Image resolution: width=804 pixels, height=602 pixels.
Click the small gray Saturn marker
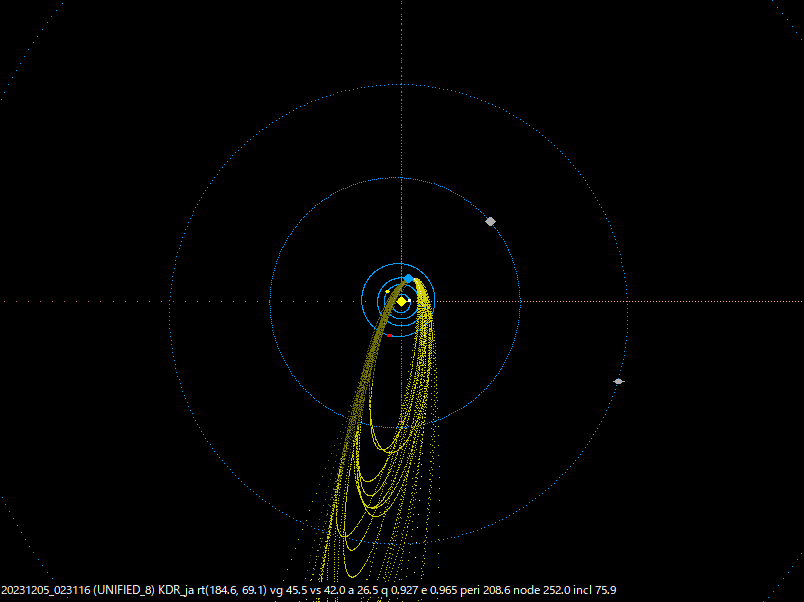tap(618, 381)
